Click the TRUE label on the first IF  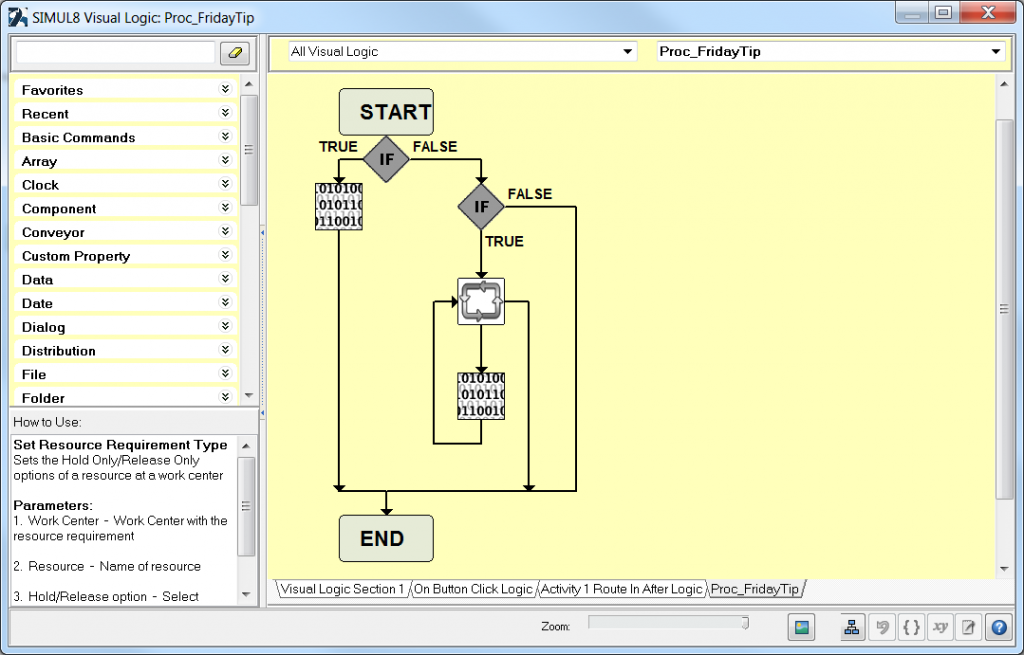(338, 146)
